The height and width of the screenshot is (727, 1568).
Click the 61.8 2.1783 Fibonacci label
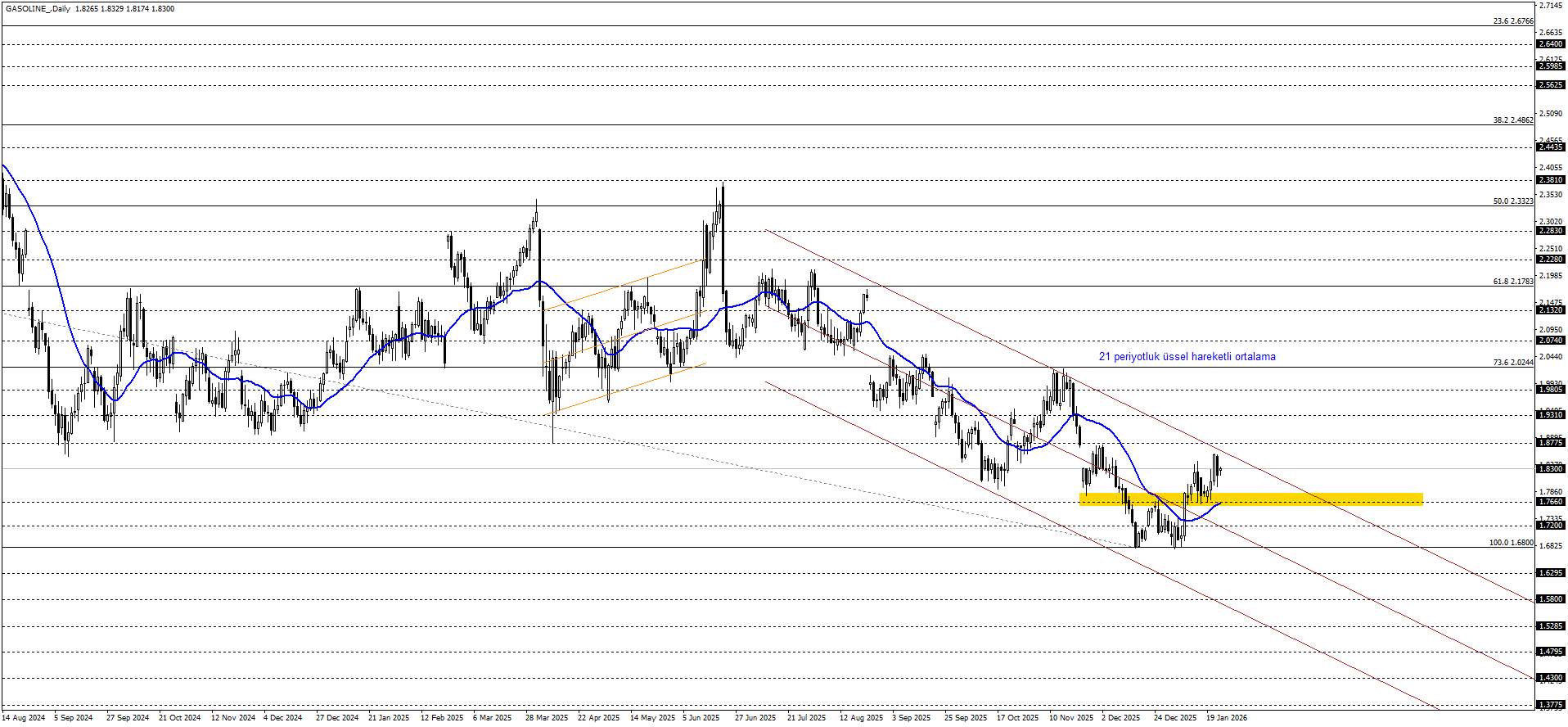tap(1512, 282)
